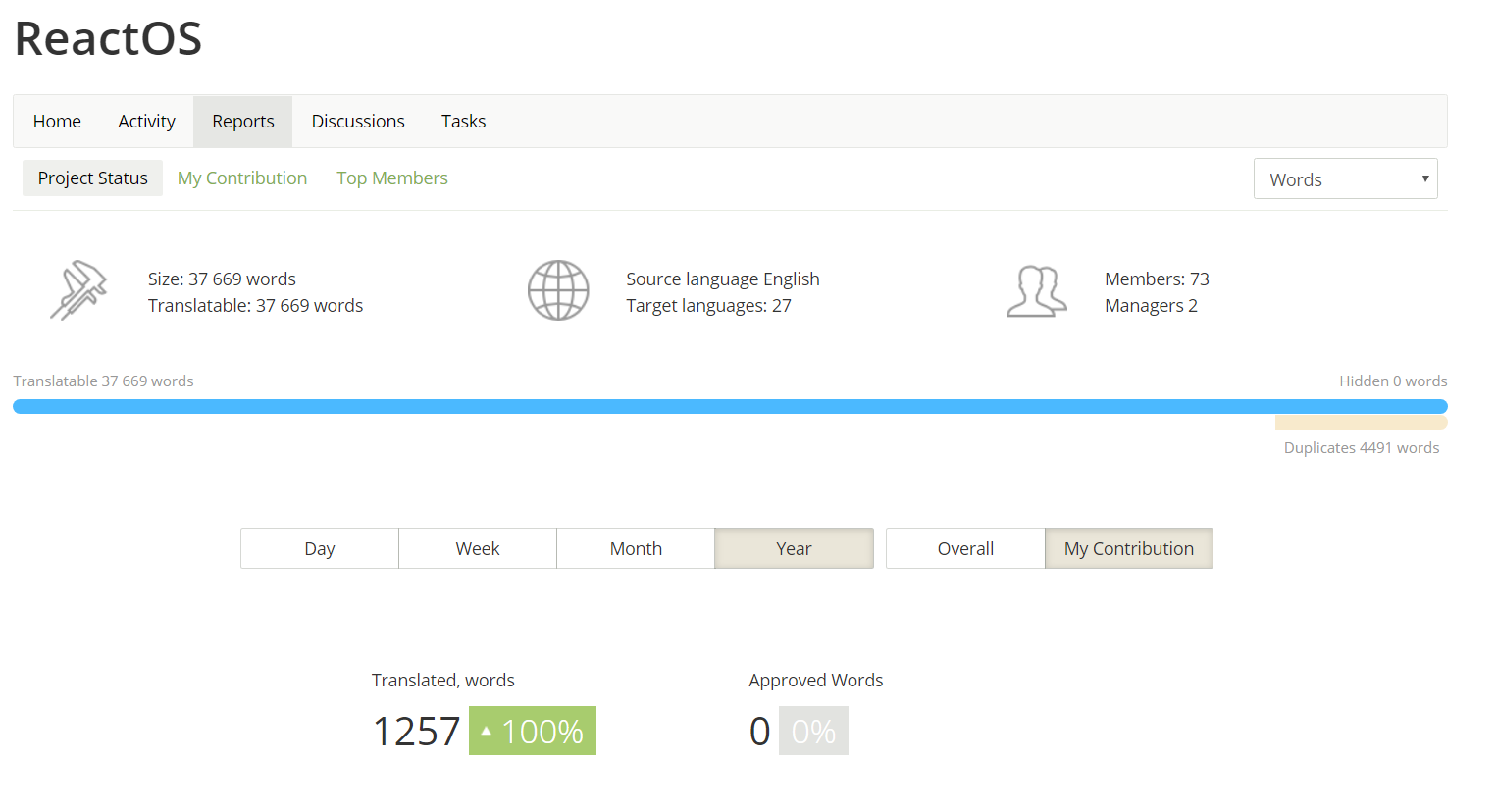Open the Home tab
This screenshot has width=1497, height=812.
(57, 122)
